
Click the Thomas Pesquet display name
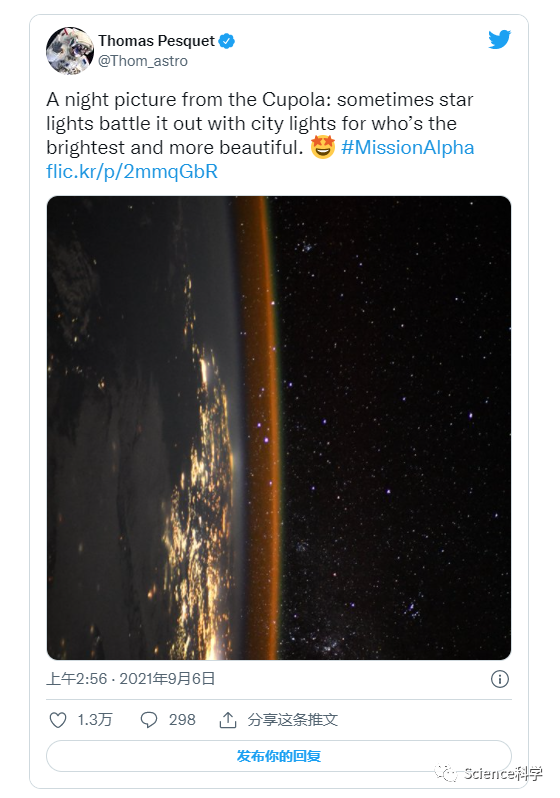click(x=156, y=41)
